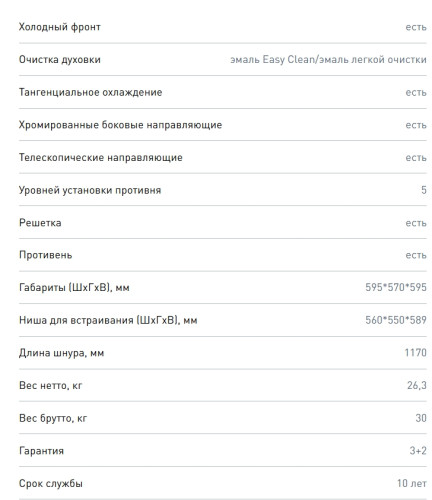Click the 'Холодный фронт' label

point(60,27)
